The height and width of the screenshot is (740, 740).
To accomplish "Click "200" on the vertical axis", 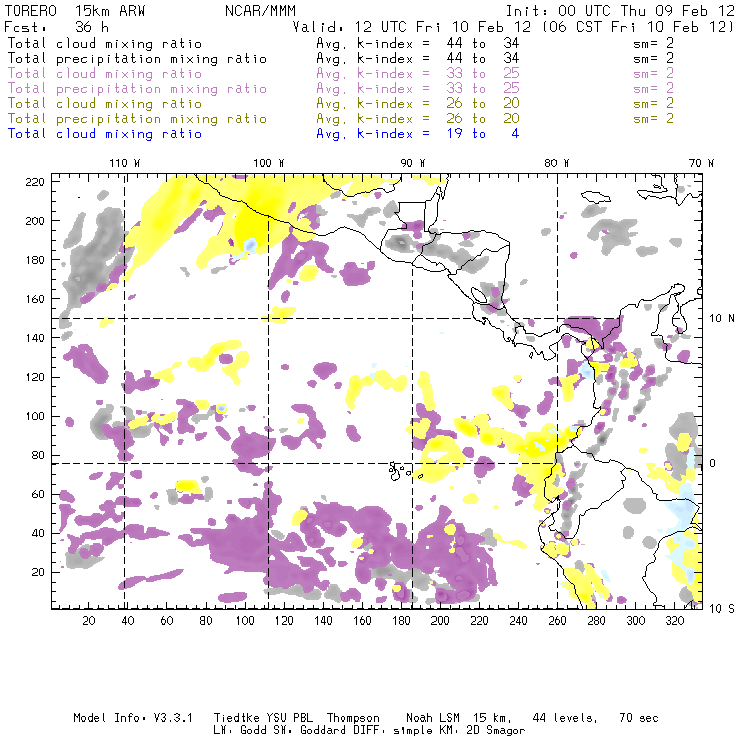I will [x=35, y=221].
